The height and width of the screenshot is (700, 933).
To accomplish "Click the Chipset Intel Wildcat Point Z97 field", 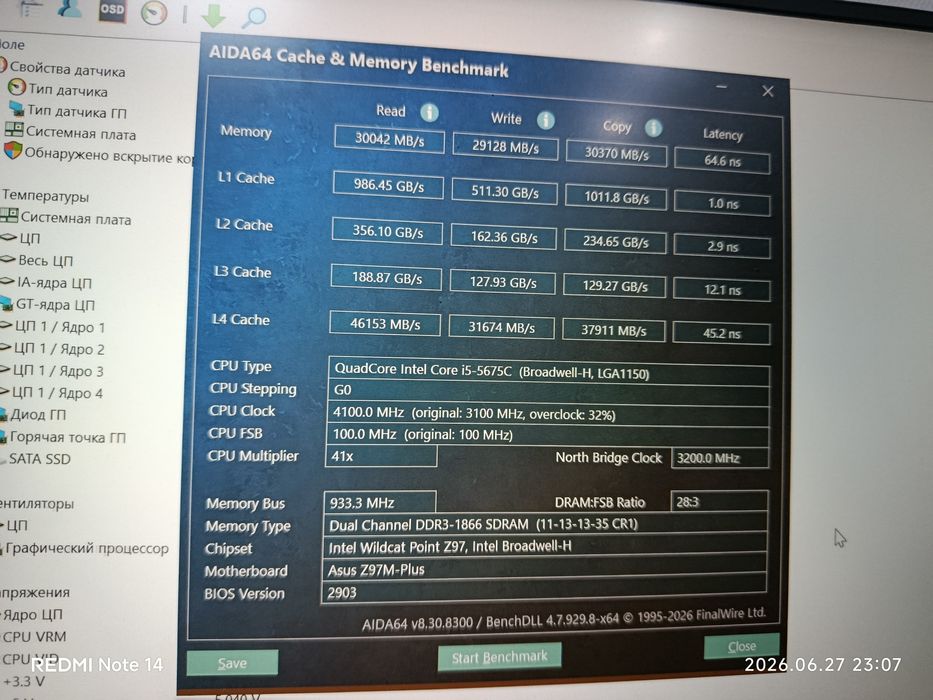I will click(x=544, y=547).
